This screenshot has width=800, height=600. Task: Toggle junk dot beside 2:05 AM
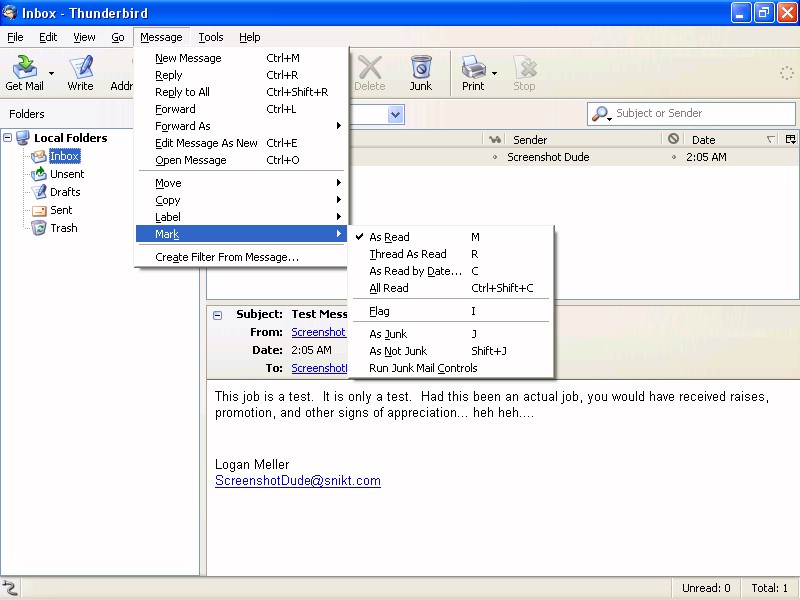[x=673, y=158]
